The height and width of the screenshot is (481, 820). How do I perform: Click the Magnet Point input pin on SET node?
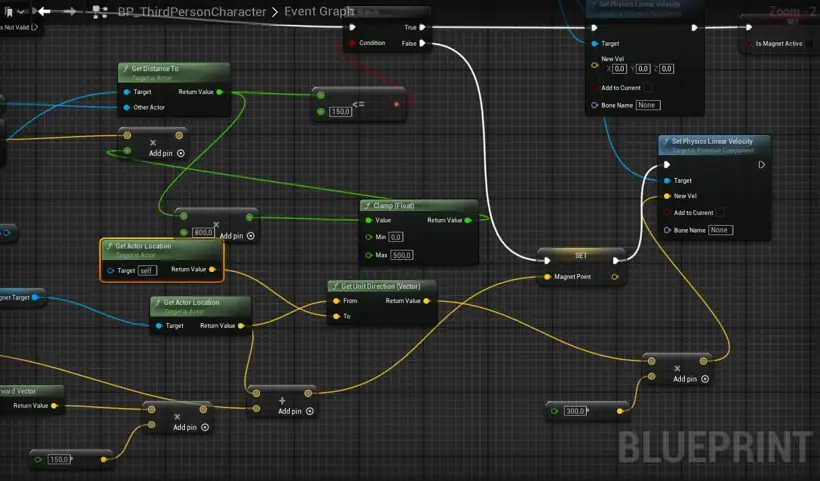click(x=547, y=277)
